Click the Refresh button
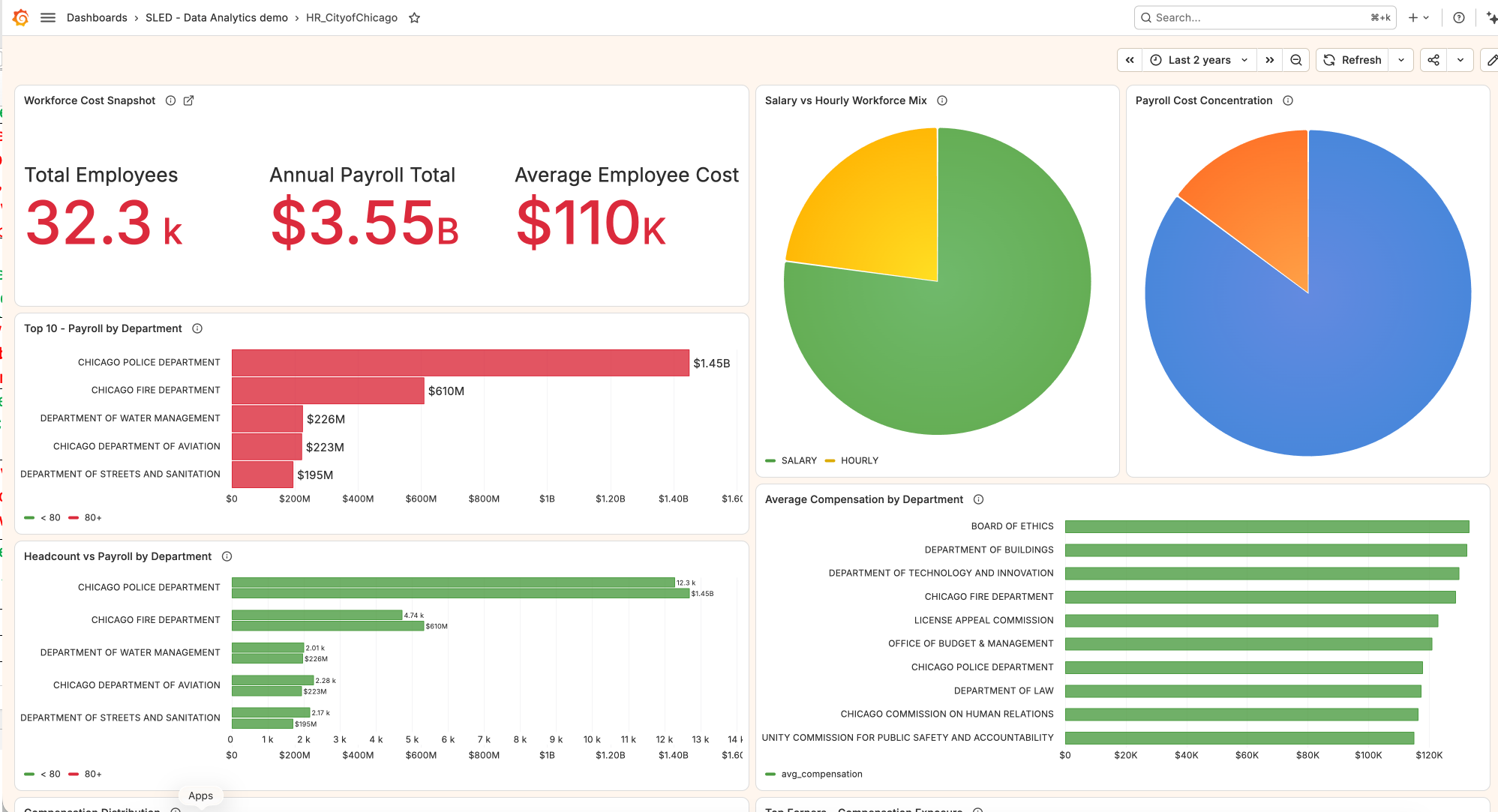1498x812 pixels. (x=1352, y=60)
